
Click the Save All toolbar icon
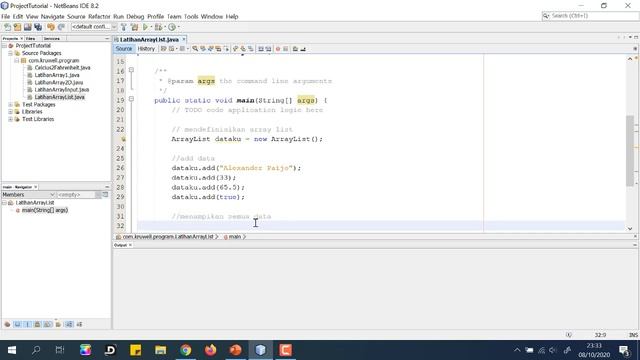pos(38,27)
